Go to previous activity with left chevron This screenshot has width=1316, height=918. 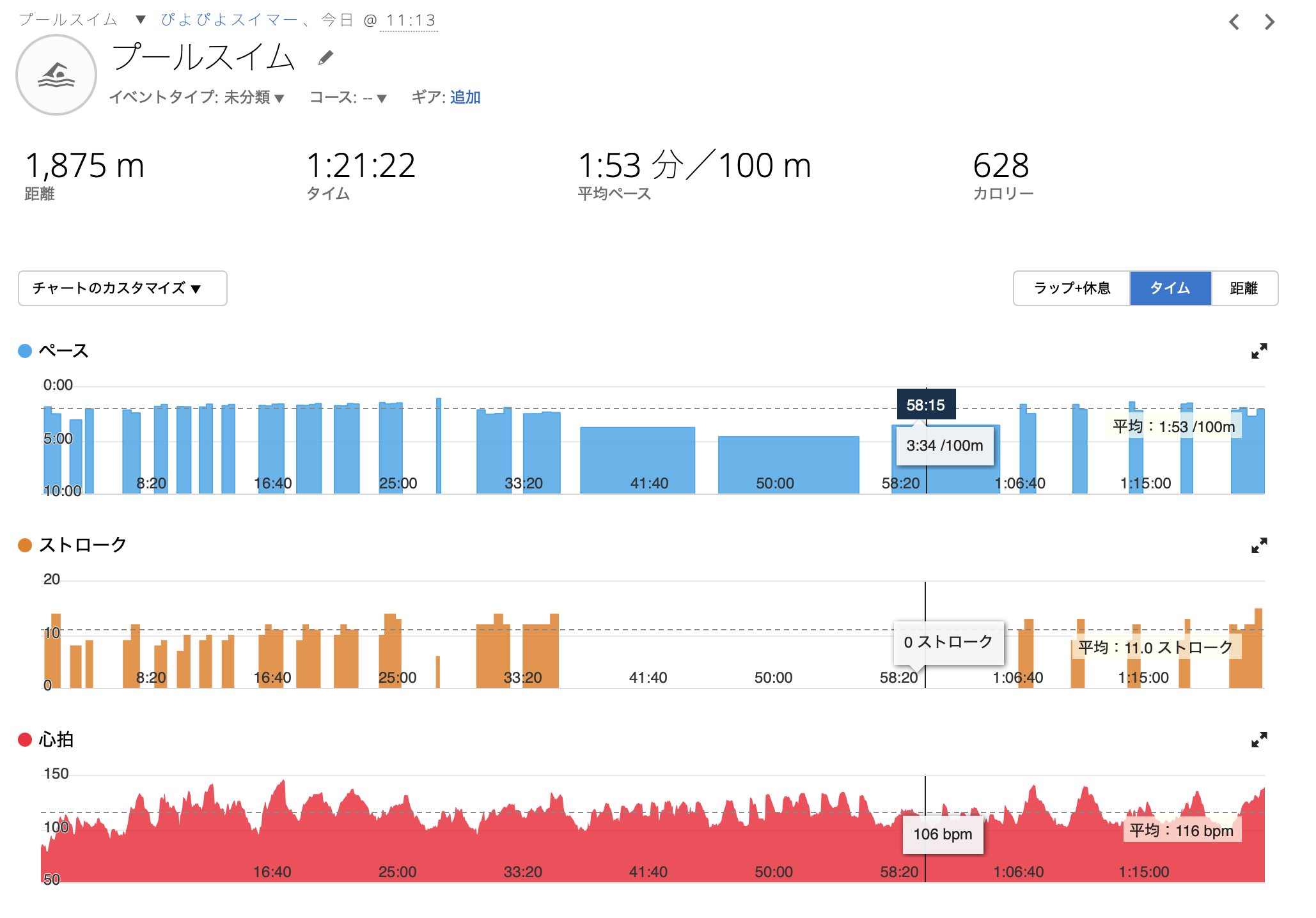[1234, 22]
